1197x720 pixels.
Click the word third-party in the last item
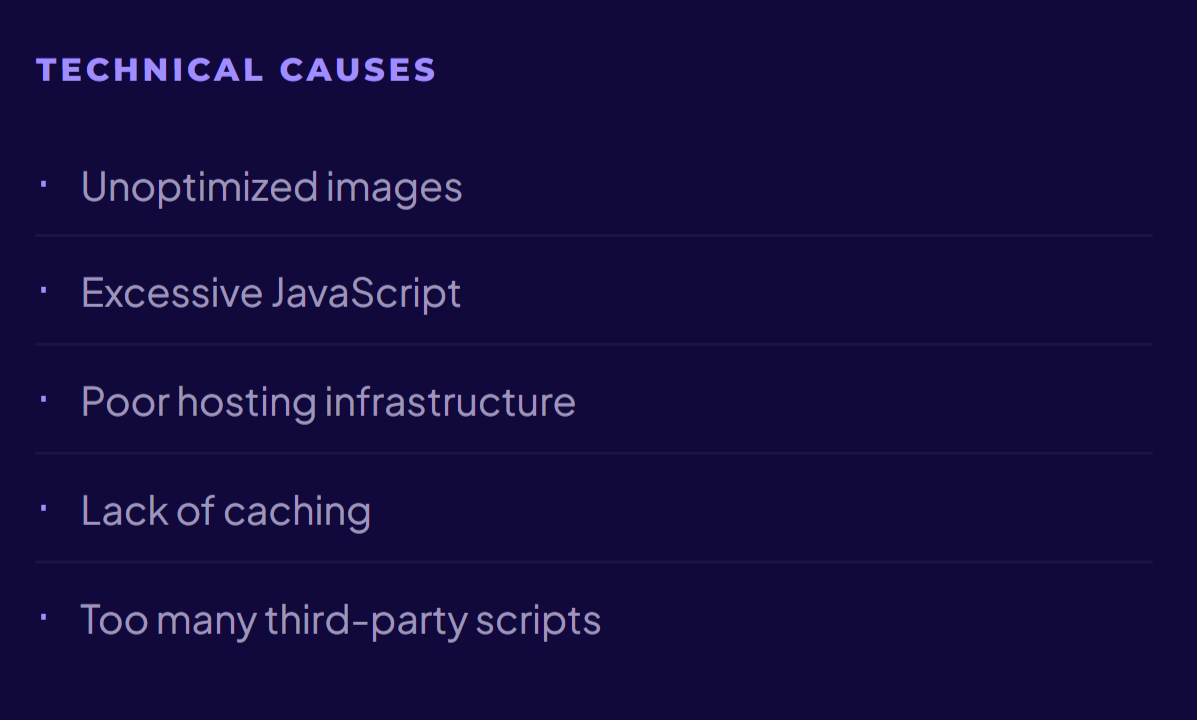366,621
